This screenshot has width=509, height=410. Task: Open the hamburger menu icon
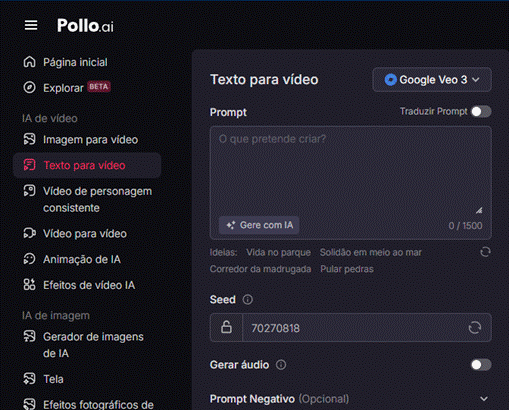[x=31, y=25]
